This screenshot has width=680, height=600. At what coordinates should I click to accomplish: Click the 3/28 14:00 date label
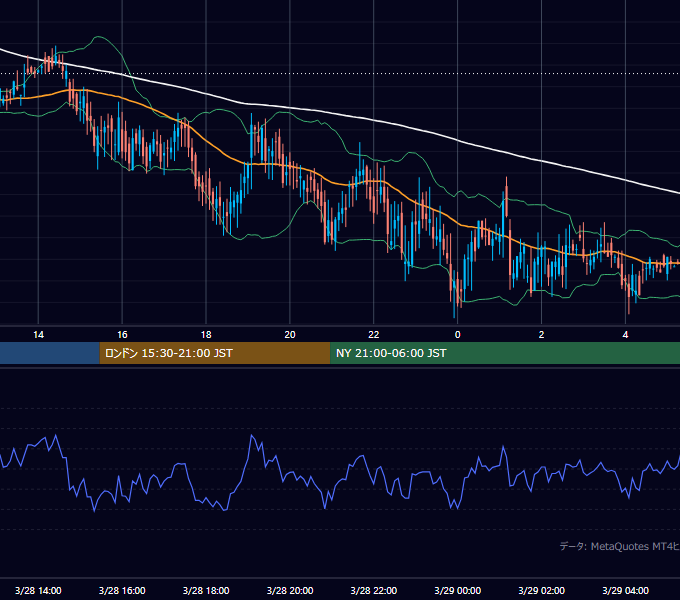point(38,590)
